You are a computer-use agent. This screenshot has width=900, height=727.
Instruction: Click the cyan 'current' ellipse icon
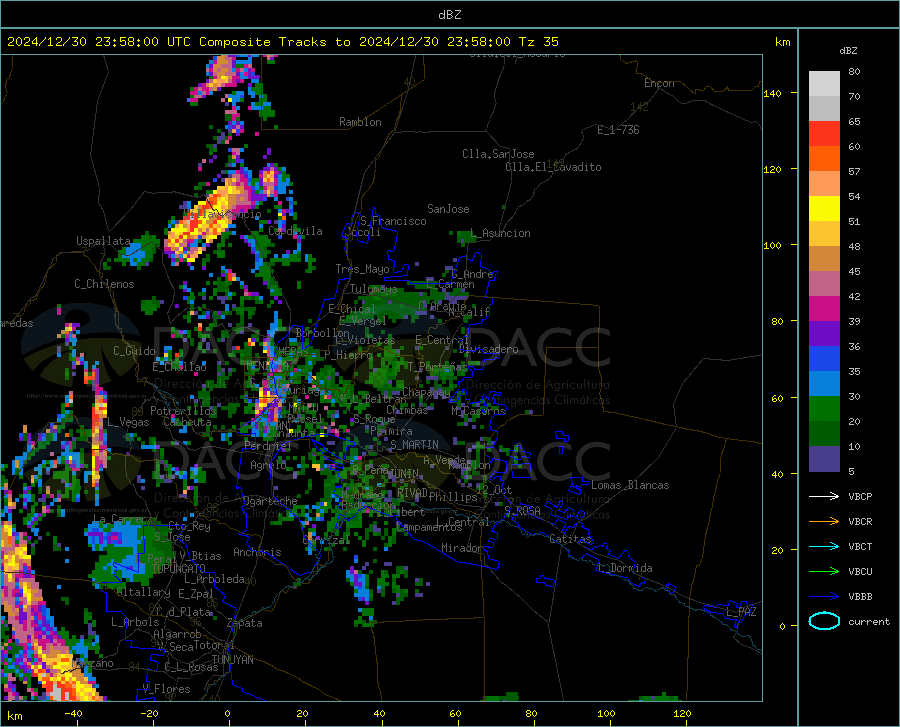[824, 621]
